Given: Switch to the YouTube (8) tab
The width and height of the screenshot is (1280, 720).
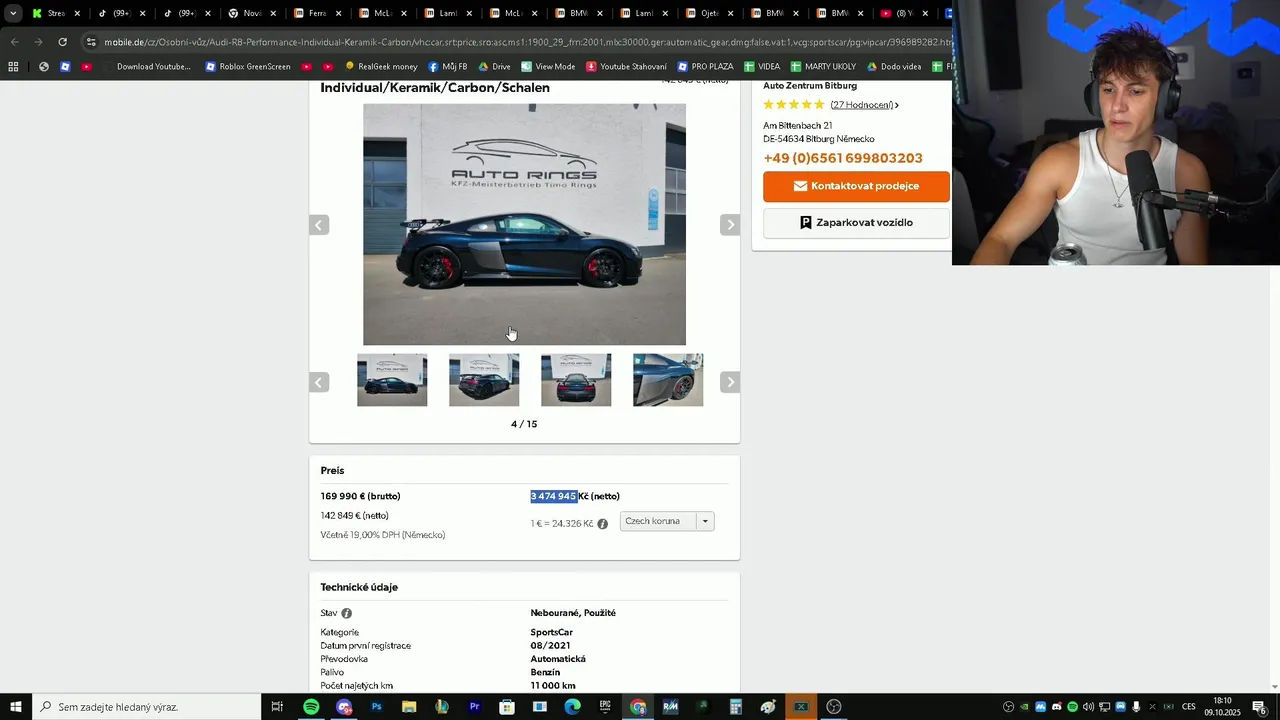Looking at the screenshot, I should point(903,13).
